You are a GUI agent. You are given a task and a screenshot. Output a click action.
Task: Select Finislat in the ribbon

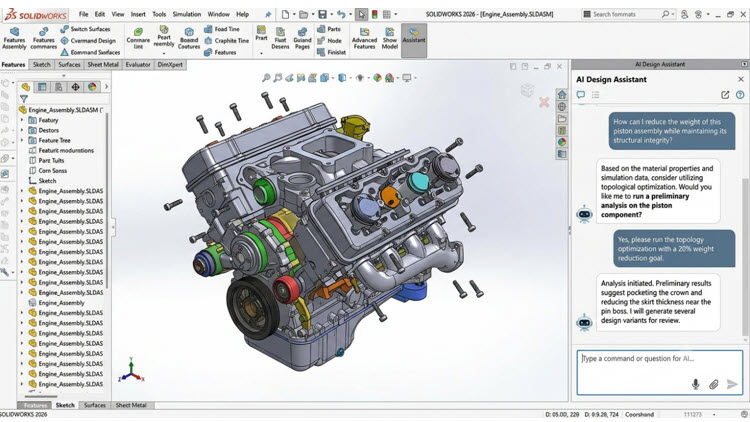(x=331, y=52)
